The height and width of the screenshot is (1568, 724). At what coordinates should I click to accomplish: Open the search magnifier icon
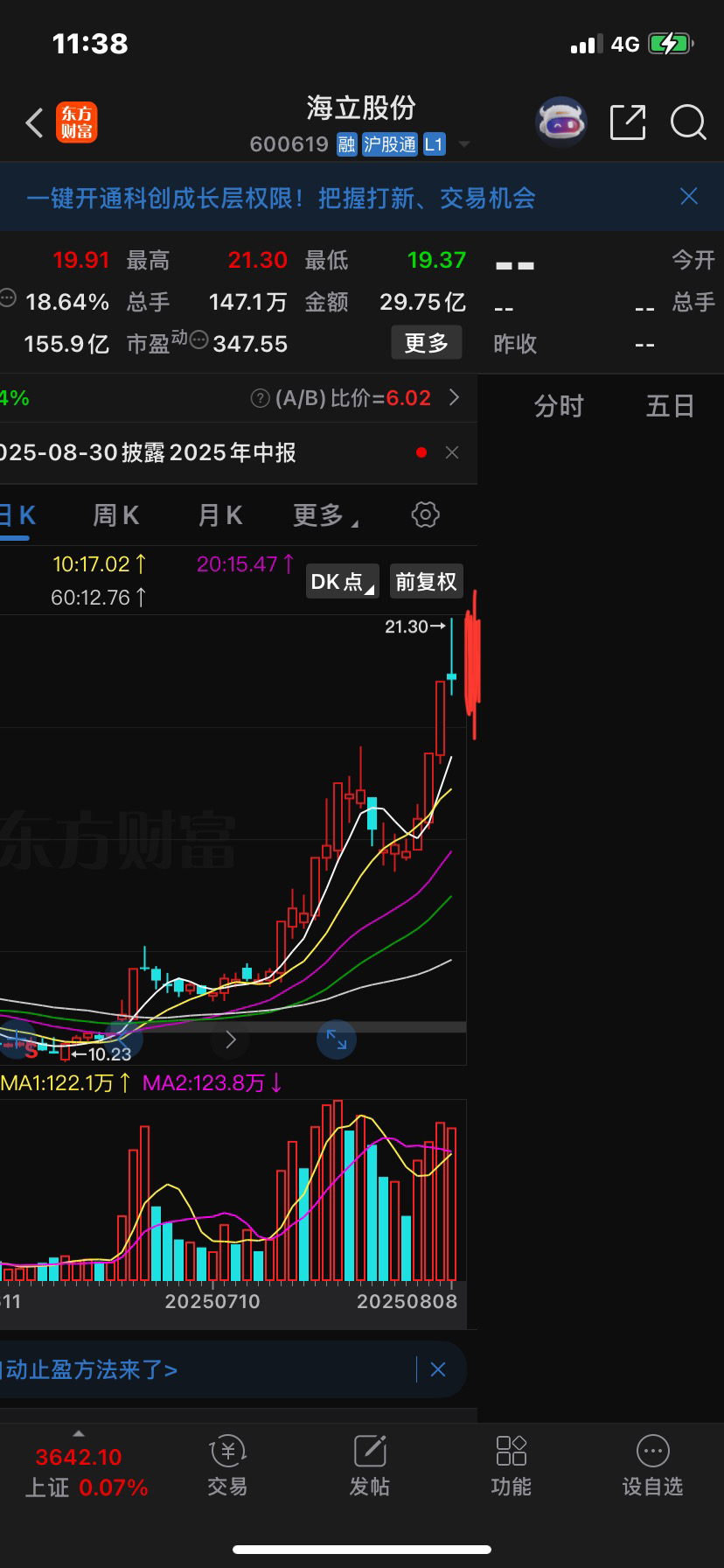pos(688,122)
